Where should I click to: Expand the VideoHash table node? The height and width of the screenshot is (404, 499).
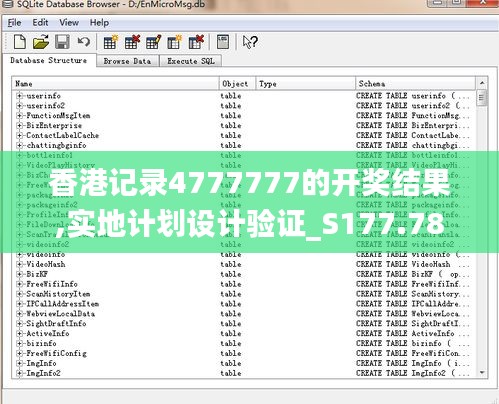coord(19,264)
